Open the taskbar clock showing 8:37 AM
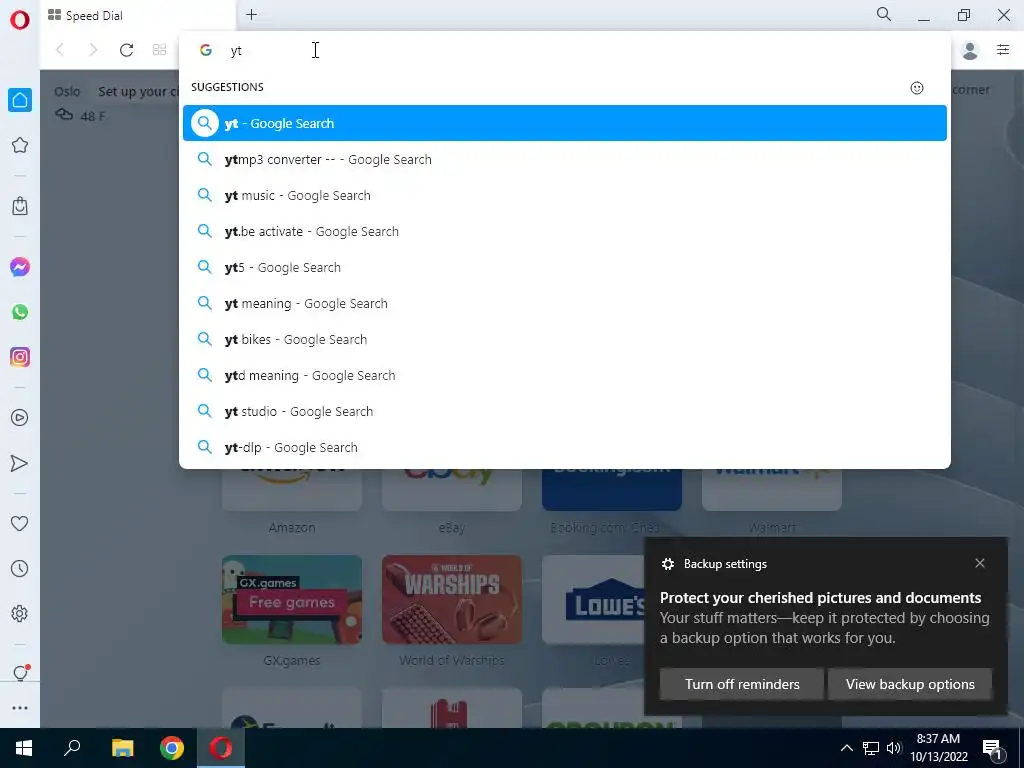 938,748
